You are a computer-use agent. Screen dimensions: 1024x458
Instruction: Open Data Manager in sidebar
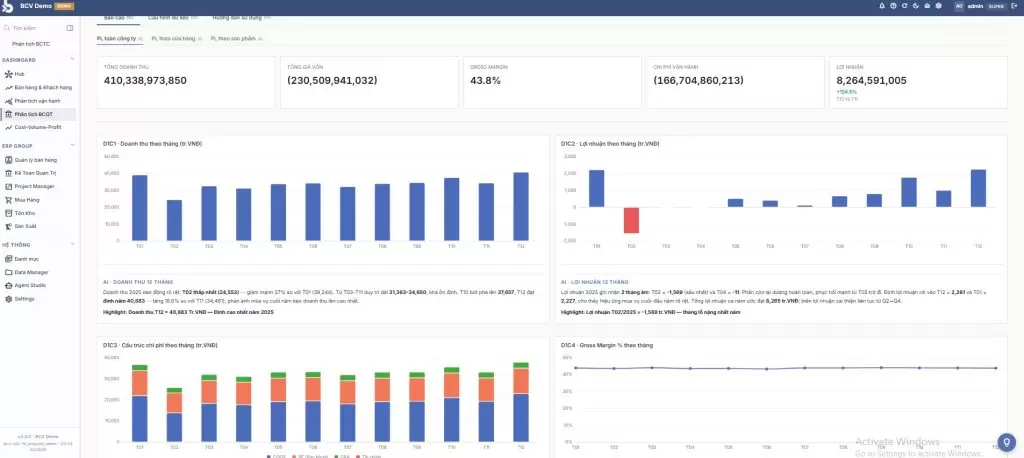point(38,272)
